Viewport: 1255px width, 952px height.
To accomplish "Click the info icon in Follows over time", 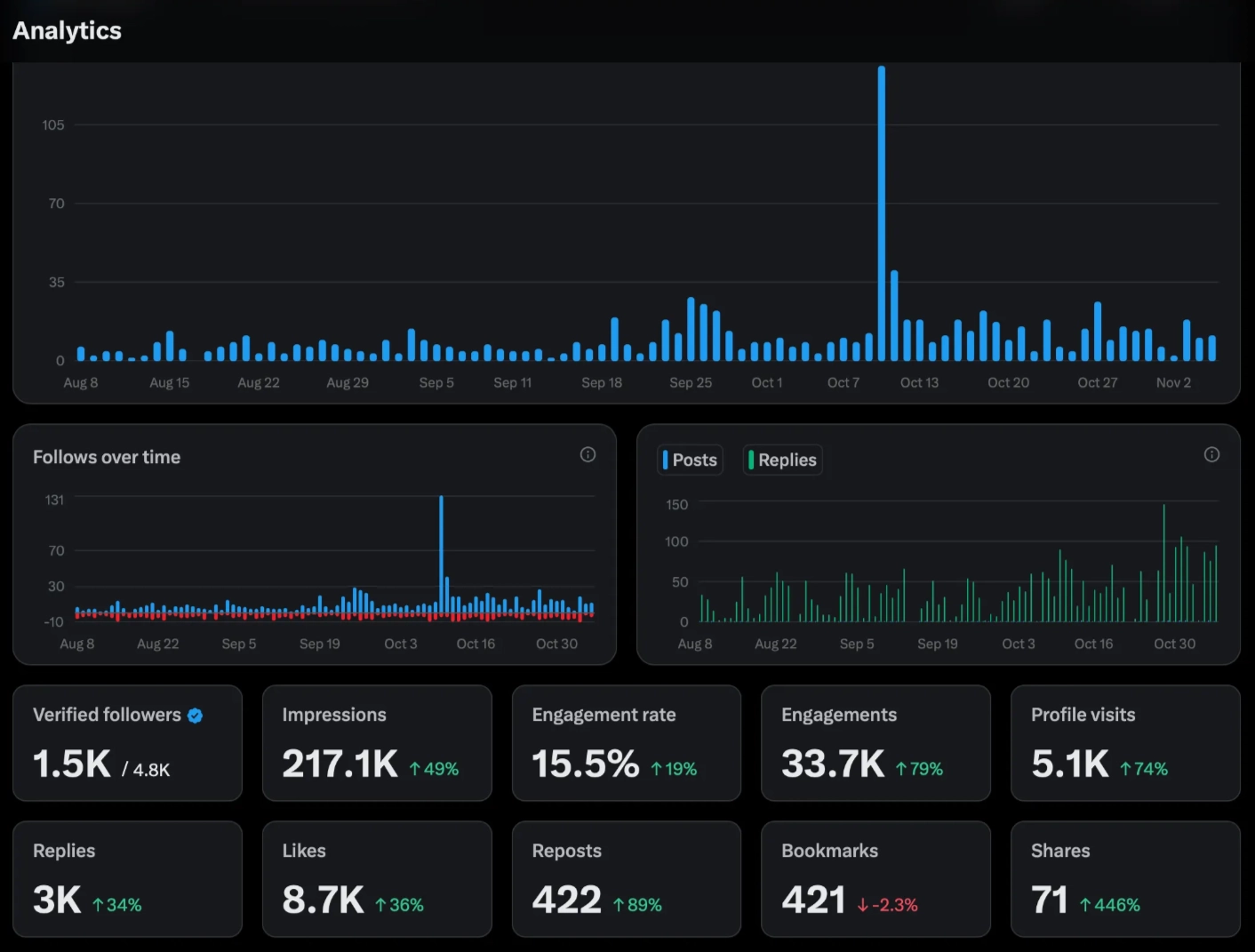I will pos(588,454).
